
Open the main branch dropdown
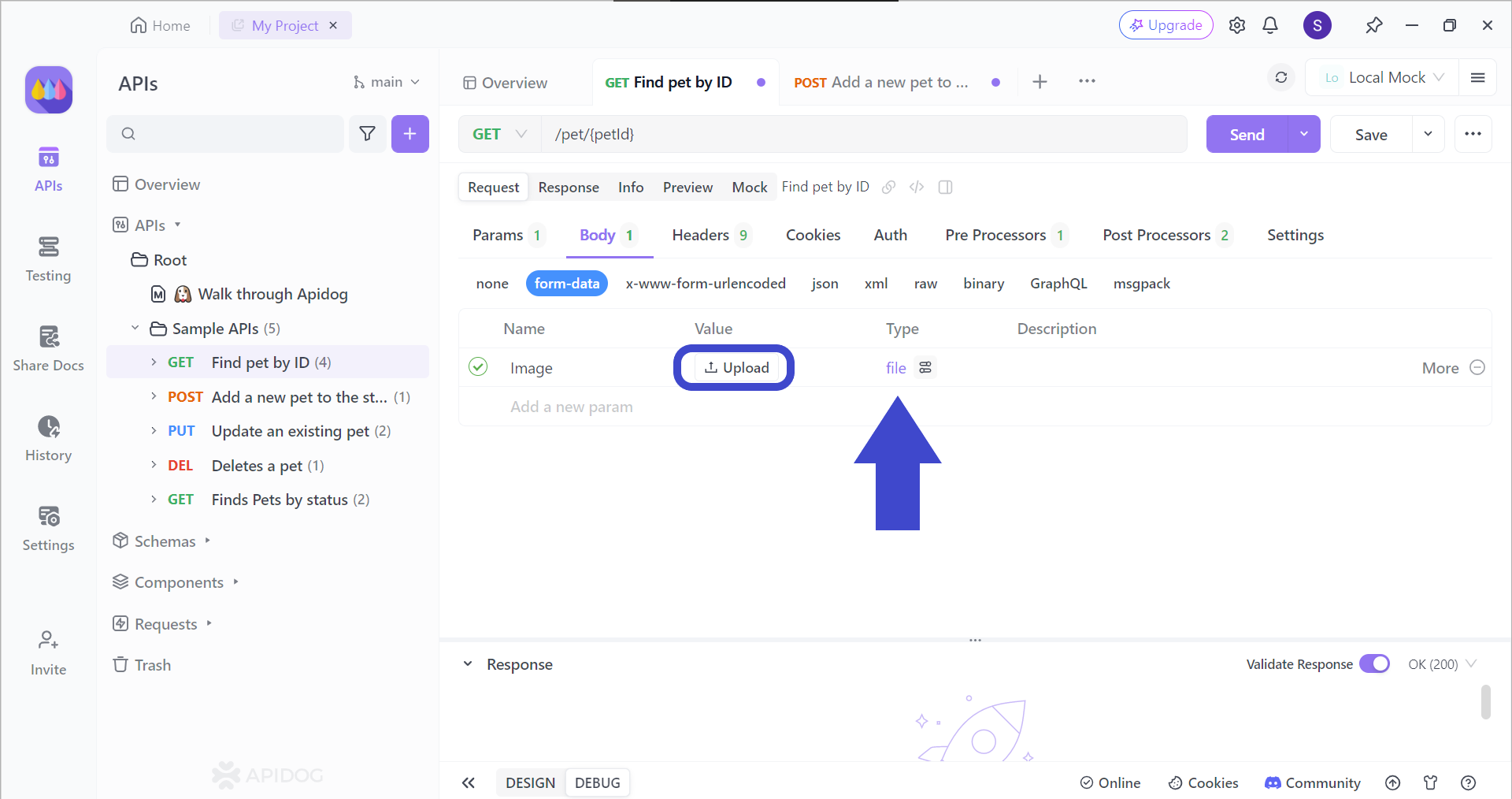[386, 82]
